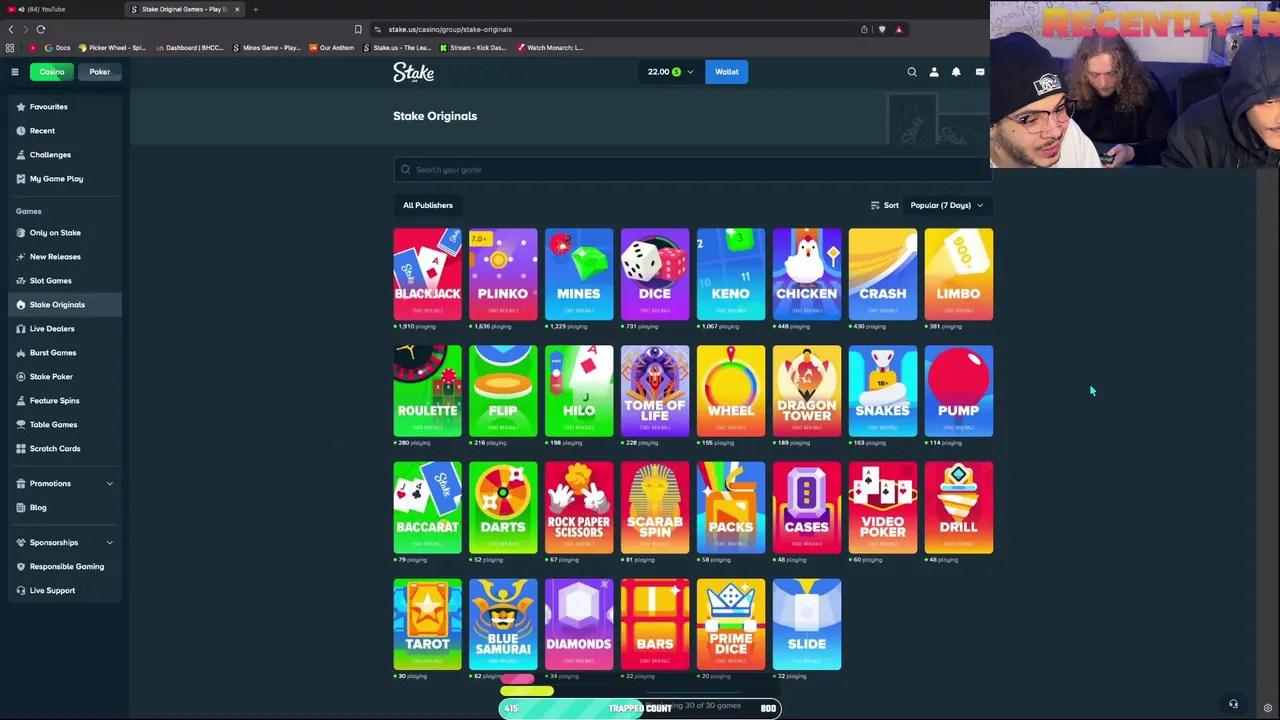Open the Dice game tile

point(655,274)
